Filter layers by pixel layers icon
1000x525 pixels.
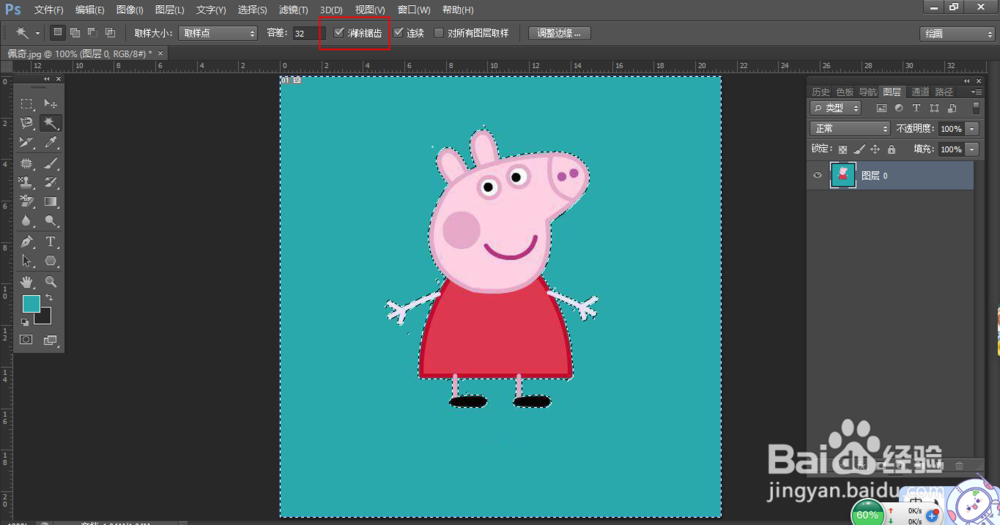pos(881,108)
